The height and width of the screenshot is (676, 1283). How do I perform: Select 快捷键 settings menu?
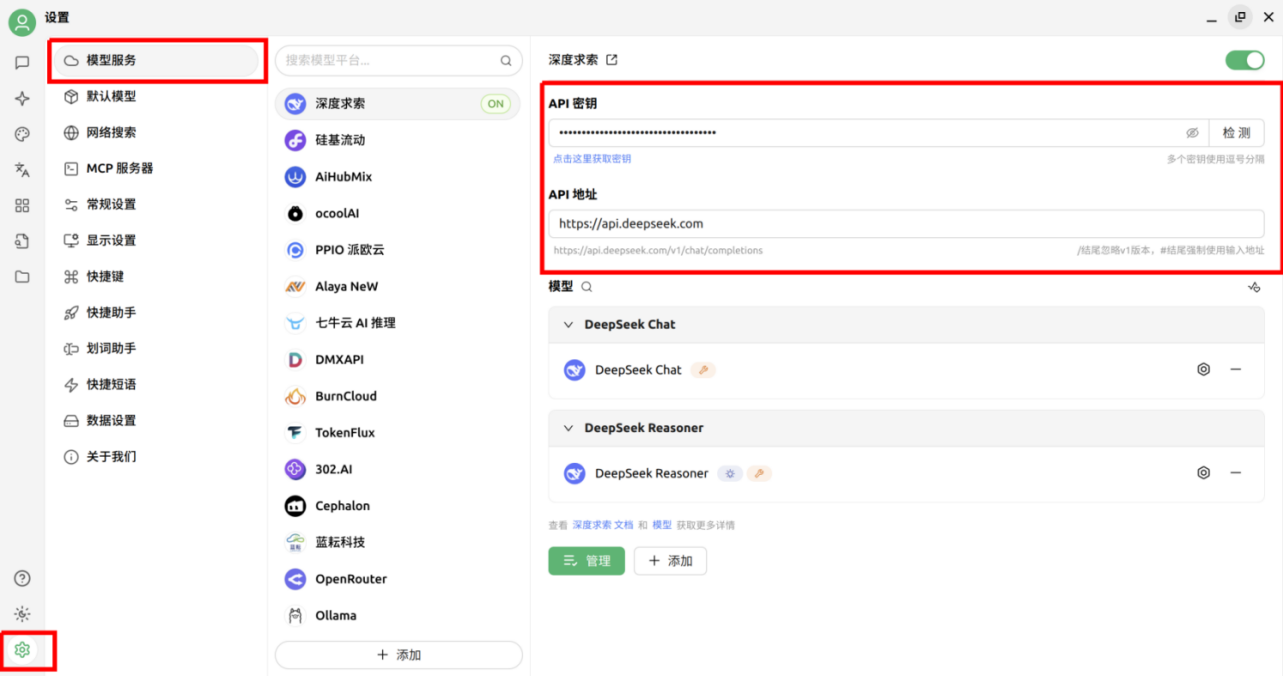click(x=157, y=277)
